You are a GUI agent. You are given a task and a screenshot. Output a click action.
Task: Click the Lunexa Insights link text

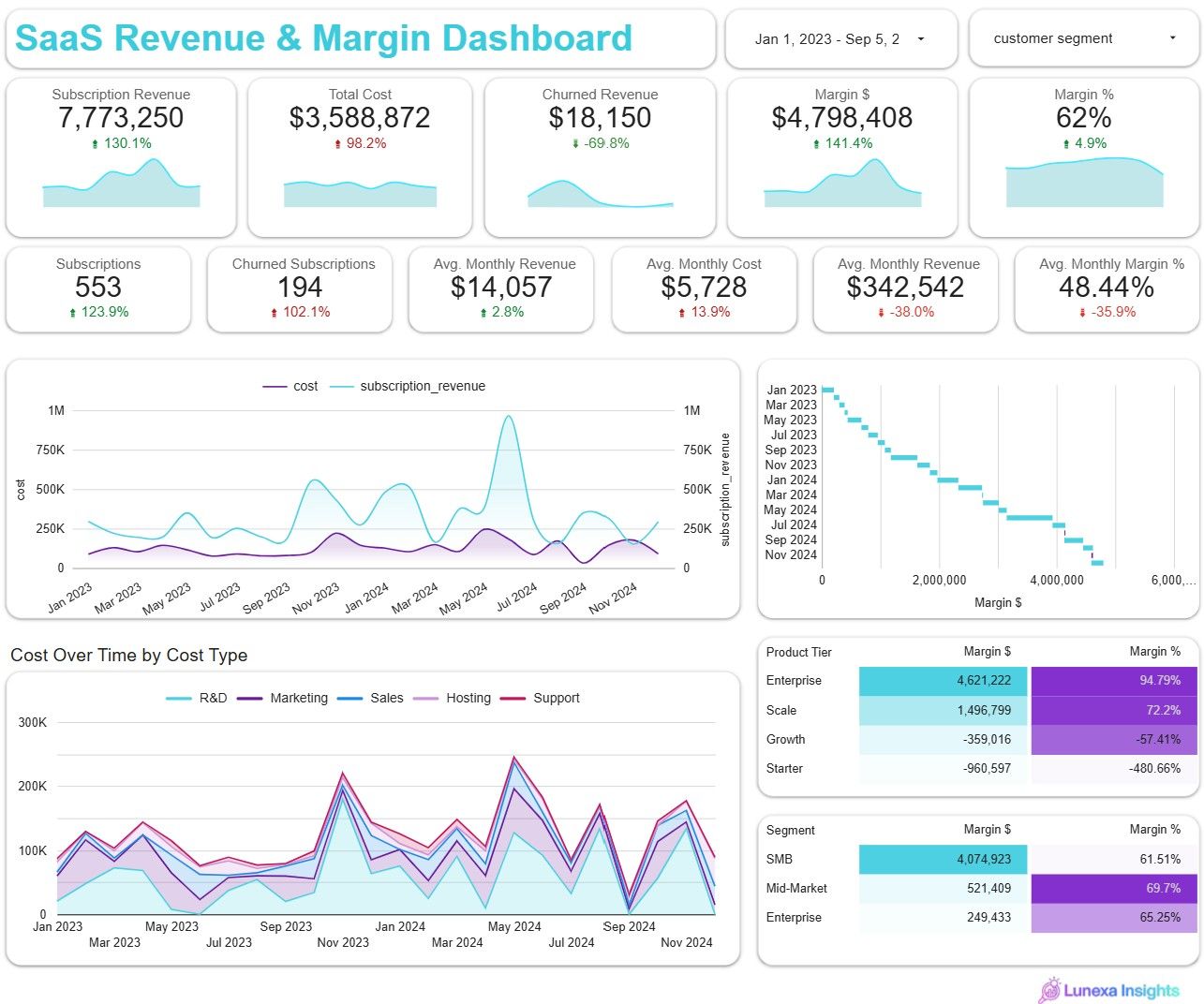click(x=1122, y=991)
